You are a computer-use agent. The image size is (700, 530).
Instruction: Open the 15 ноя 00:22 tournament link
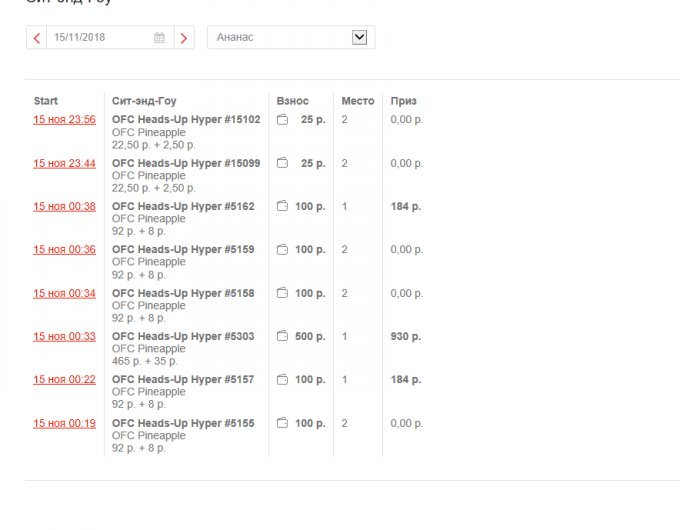64,380
